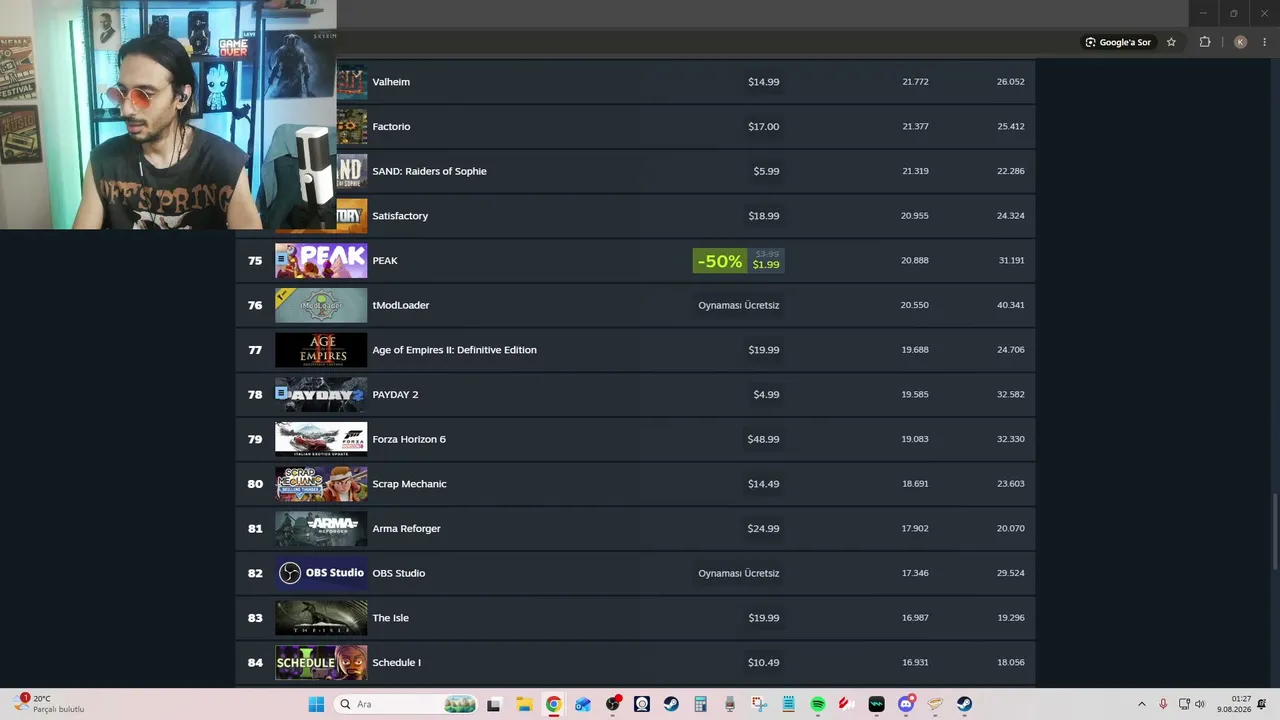Viewport: 1280px width, 720px height.
Task: Open the Valheim game title
Action: tap(391, 82)
